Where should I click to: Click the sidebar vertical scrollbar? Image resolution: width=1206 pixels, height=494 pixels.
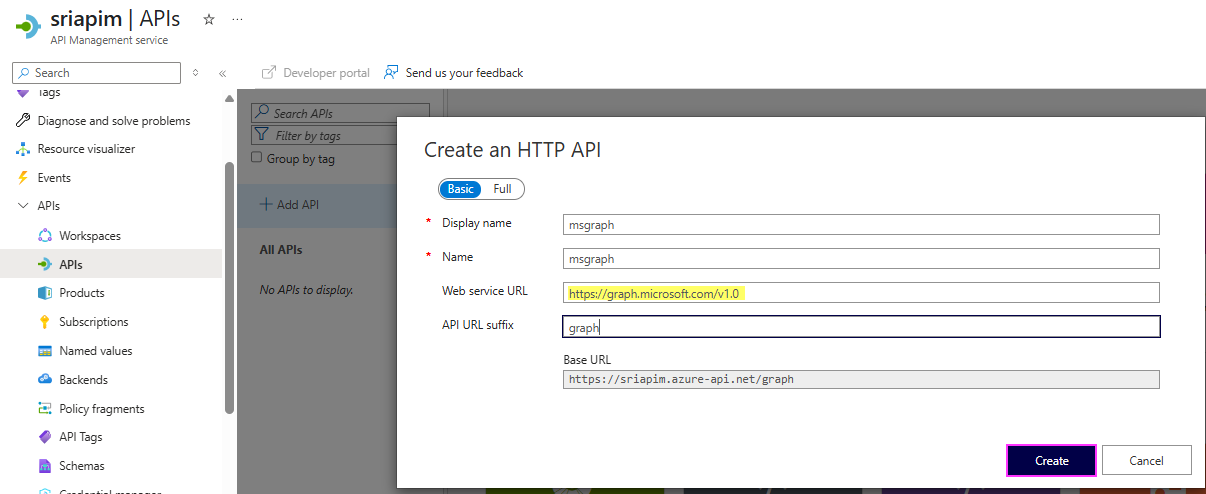click(x=230, y=288)
